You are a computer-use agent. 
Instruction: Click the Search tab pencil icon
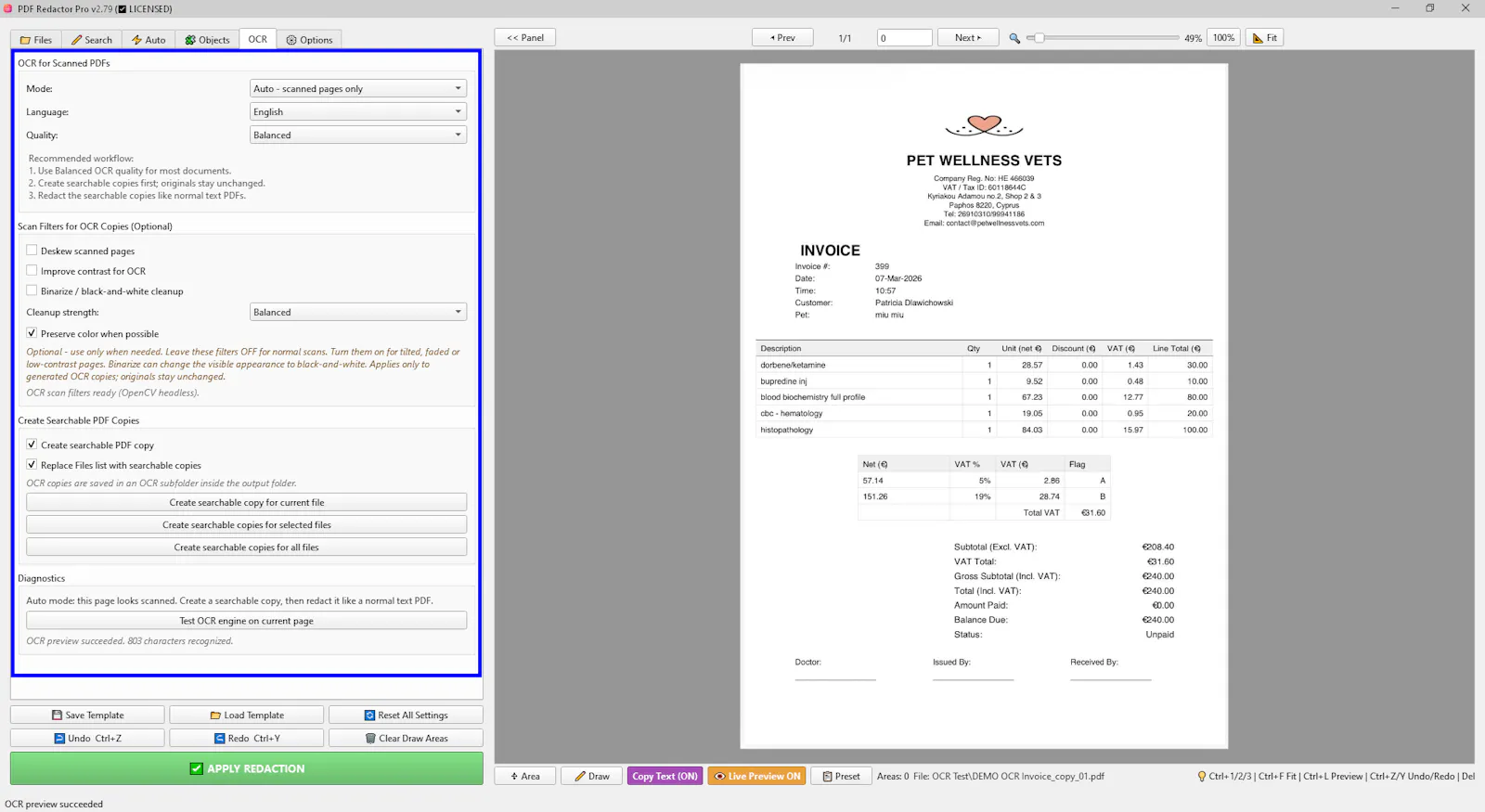coord(76,40)
